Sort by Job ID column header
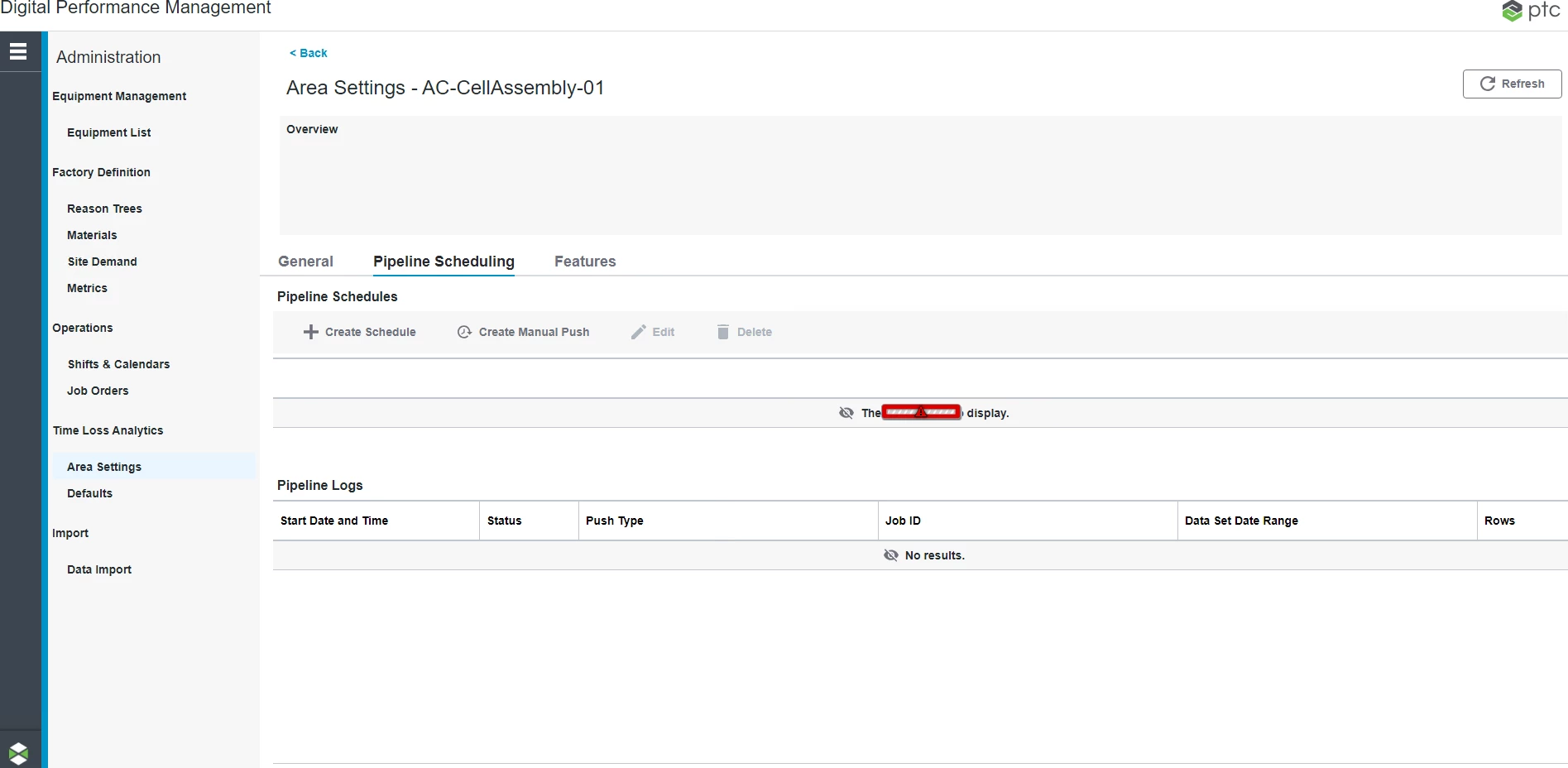 pos(1028,521)
